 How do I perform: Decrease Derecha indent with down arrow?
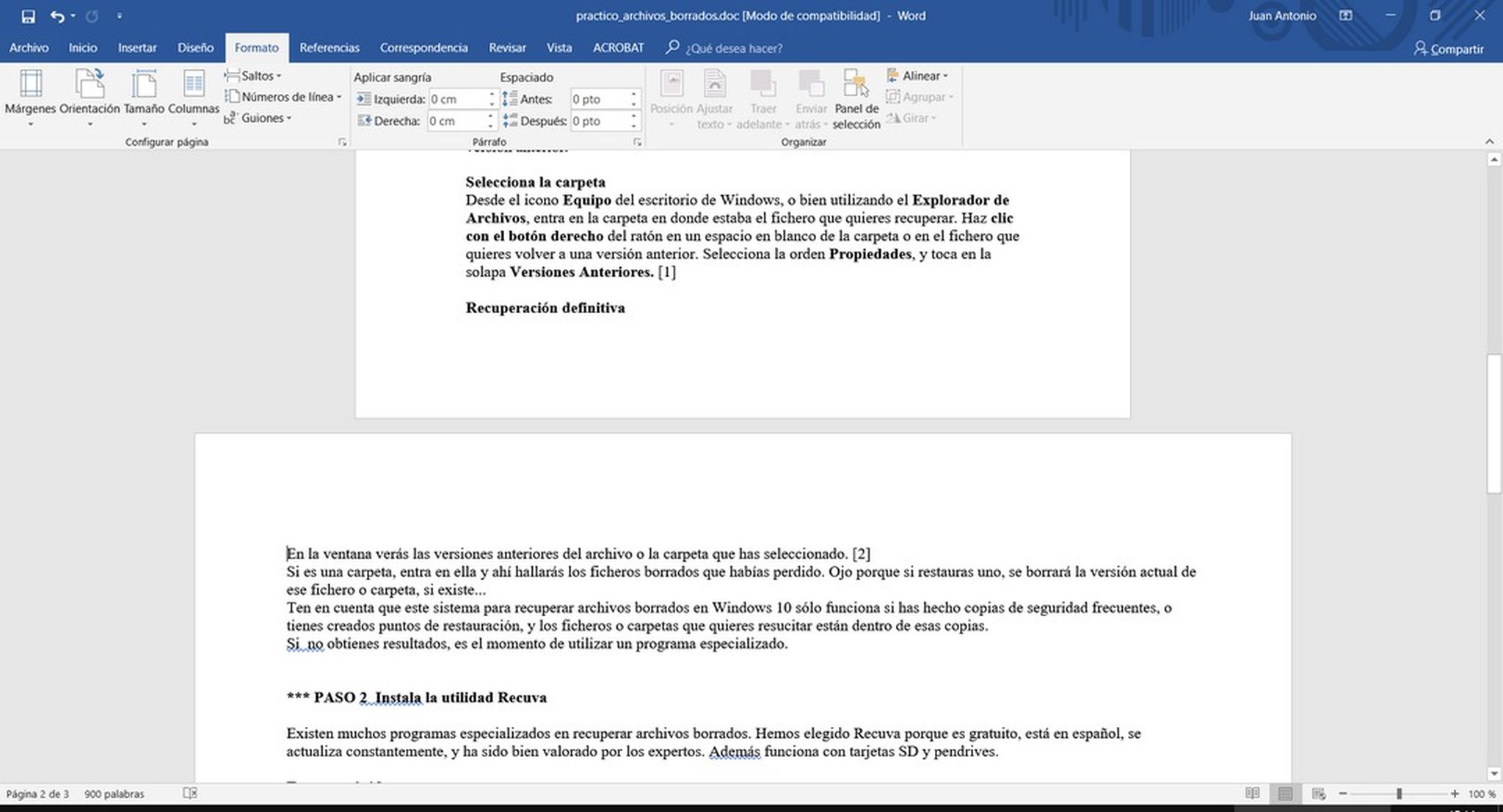coord(492,125)
